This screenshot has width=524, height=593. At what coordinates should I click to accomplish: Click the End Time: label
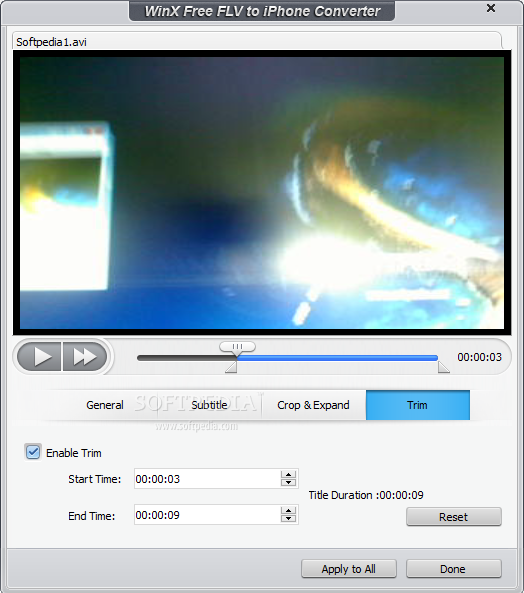(x=91, y=516)
